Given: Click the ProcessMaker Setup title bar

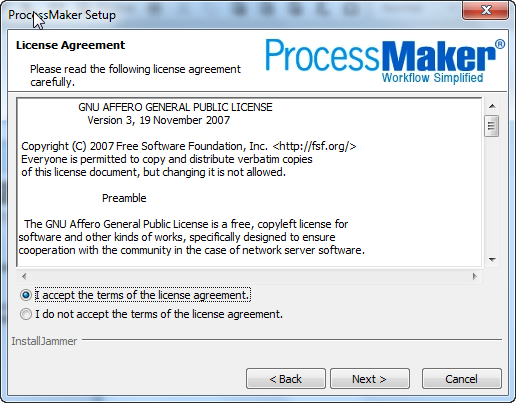Looking at the screenshot, I should (233, 15).
